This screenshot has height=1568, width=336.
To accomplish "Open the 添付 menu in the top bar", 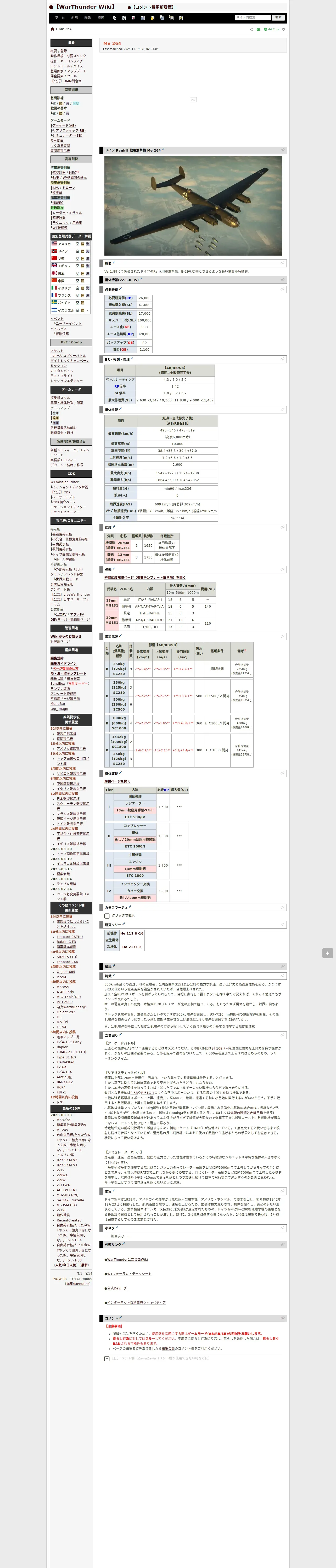I will tap(101, 18).
